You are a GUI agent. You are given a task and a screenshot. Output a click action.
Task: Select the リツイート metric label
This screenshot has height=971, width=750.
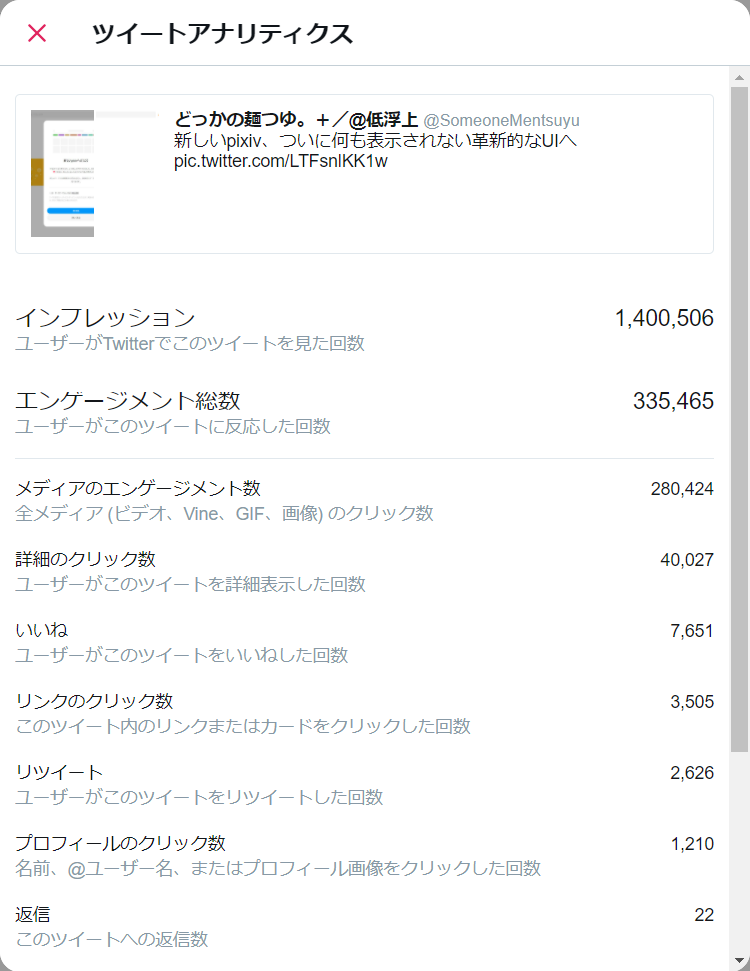coord(59,772)
